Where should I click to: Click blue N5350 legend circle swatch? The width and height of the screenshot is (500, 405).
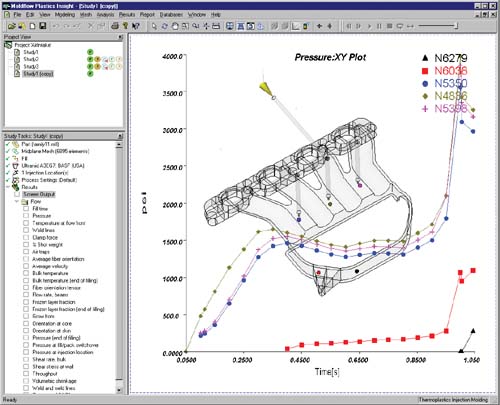(425, 83)
